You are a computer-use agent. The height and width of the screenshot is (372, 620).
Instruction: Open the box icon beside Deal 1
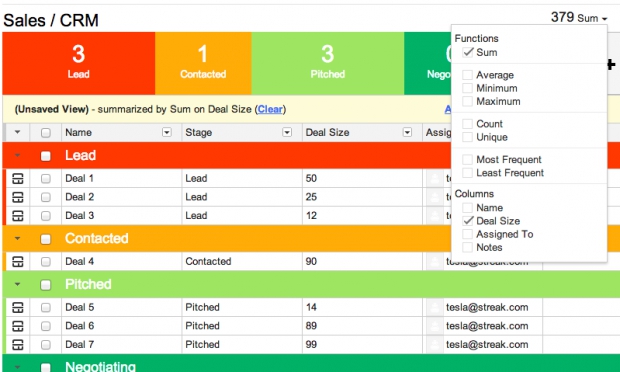pos(18,179)
